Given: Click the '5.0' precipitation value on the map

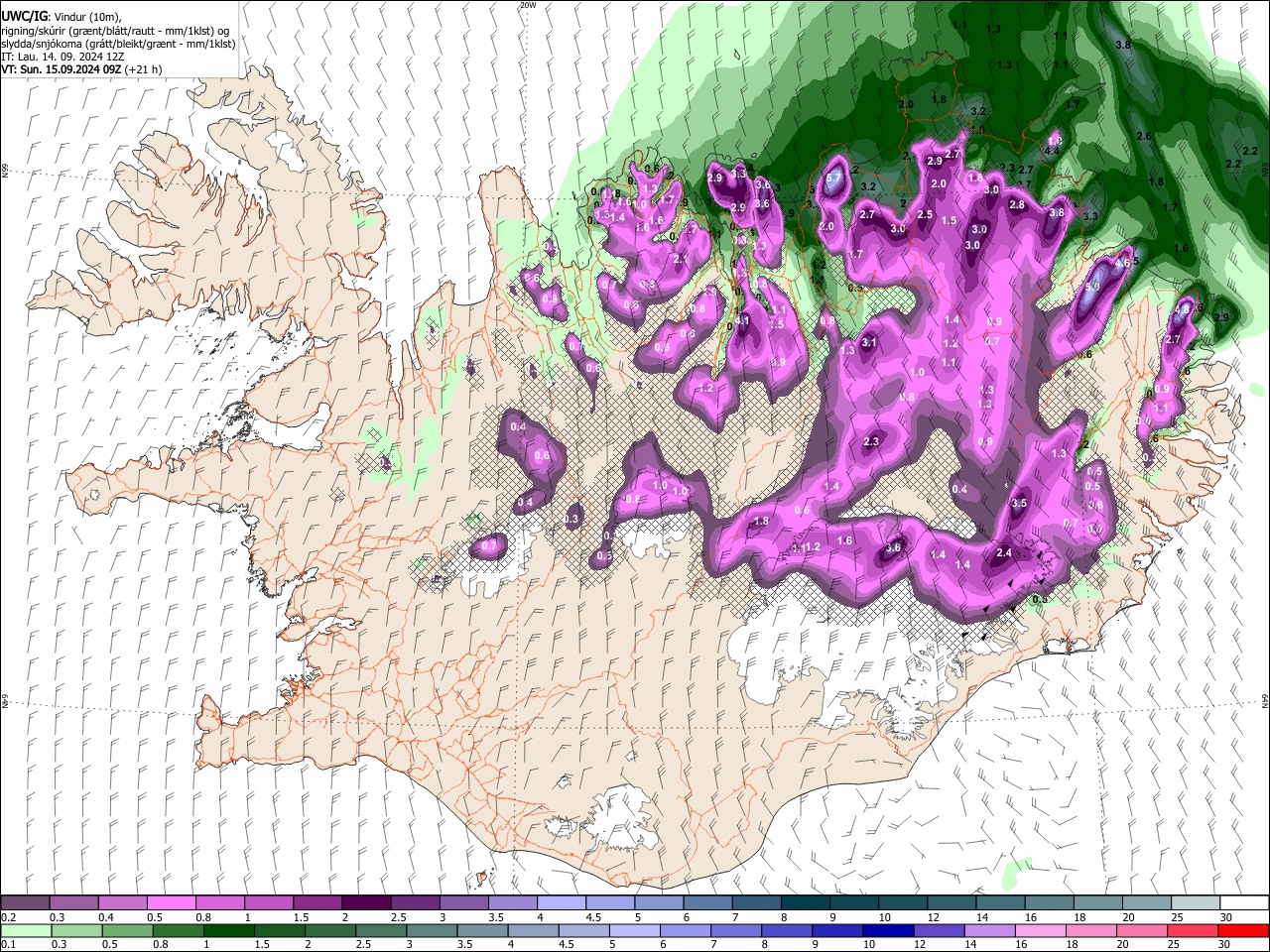Looking at the screenshot, I should tap(1092, 287).
